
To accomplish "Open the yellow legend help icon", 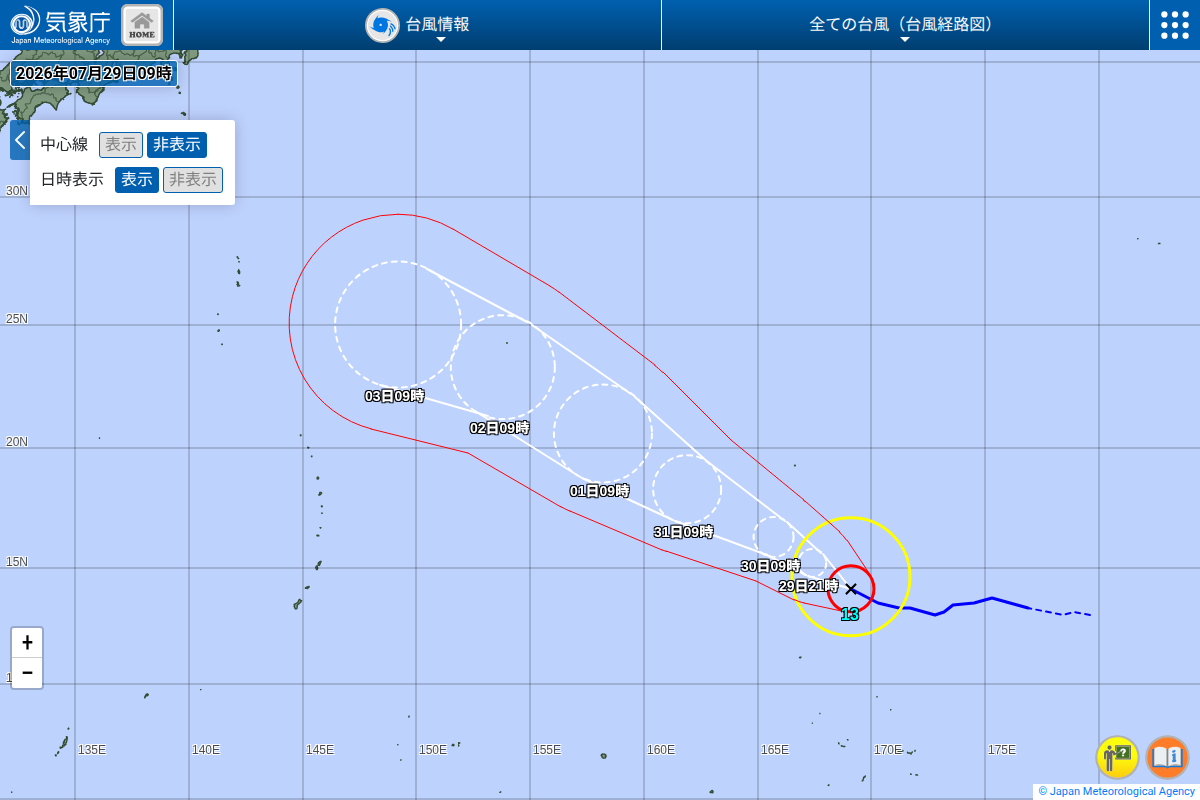I will point(1117,757).
